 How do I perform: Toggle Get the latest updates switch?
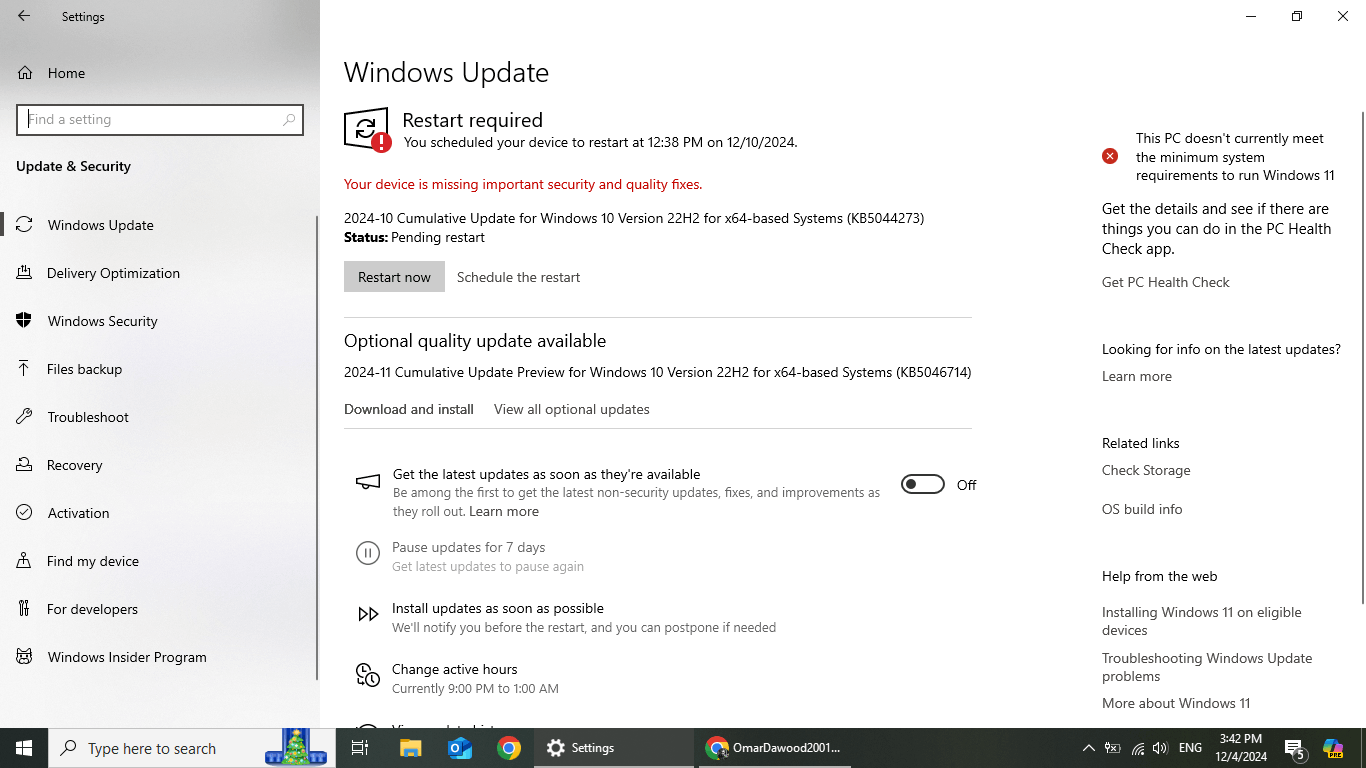922,484
